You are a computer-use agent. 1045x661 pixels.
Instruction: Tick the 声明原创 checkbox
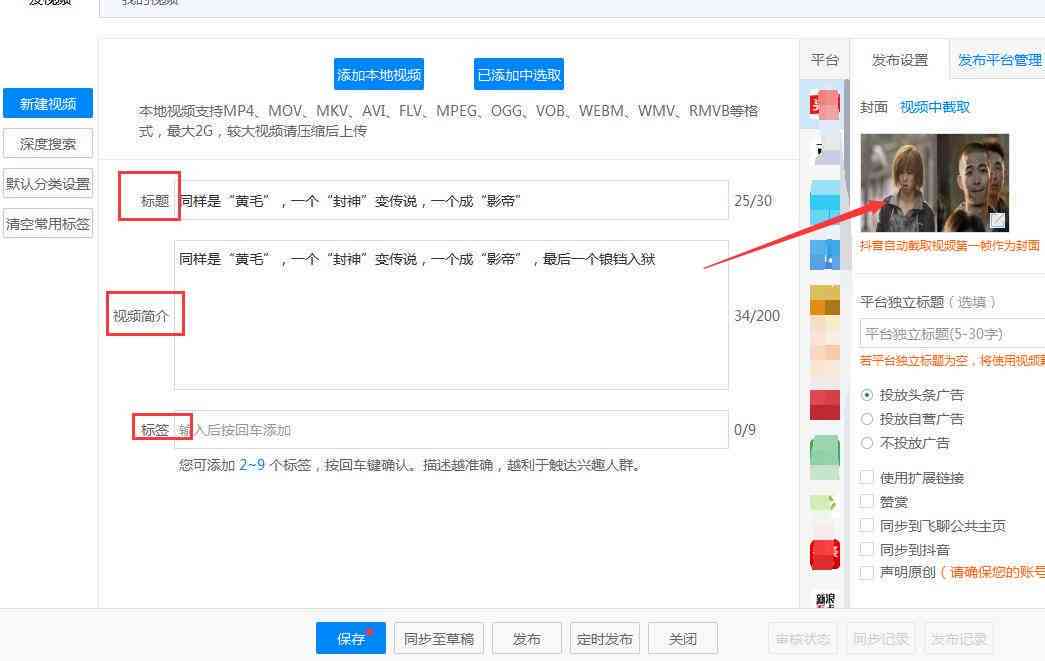point(866,572)
